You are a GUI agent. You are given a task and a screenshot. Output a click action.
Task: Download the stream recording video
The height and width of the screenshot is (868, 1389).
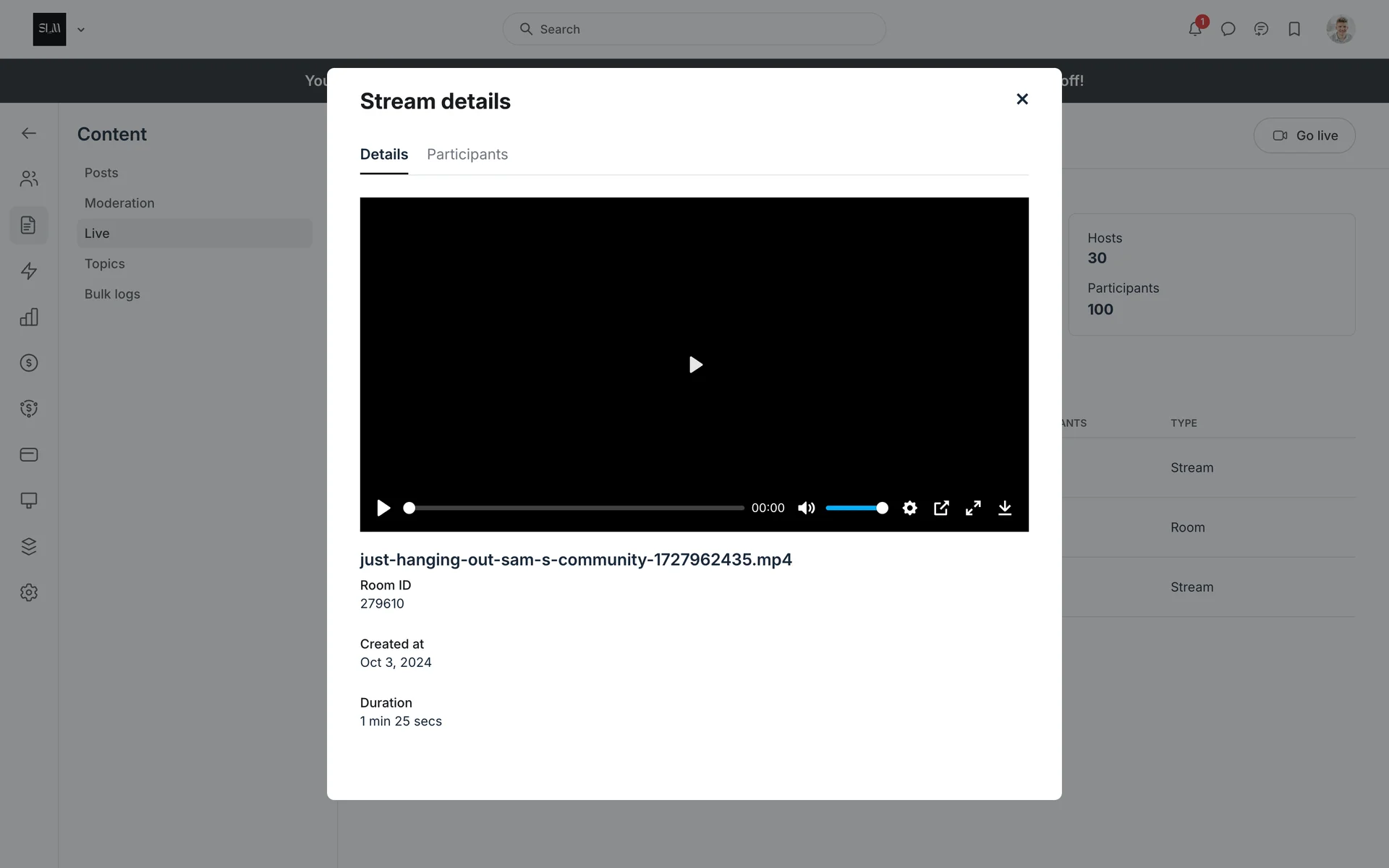point(1005,508)
